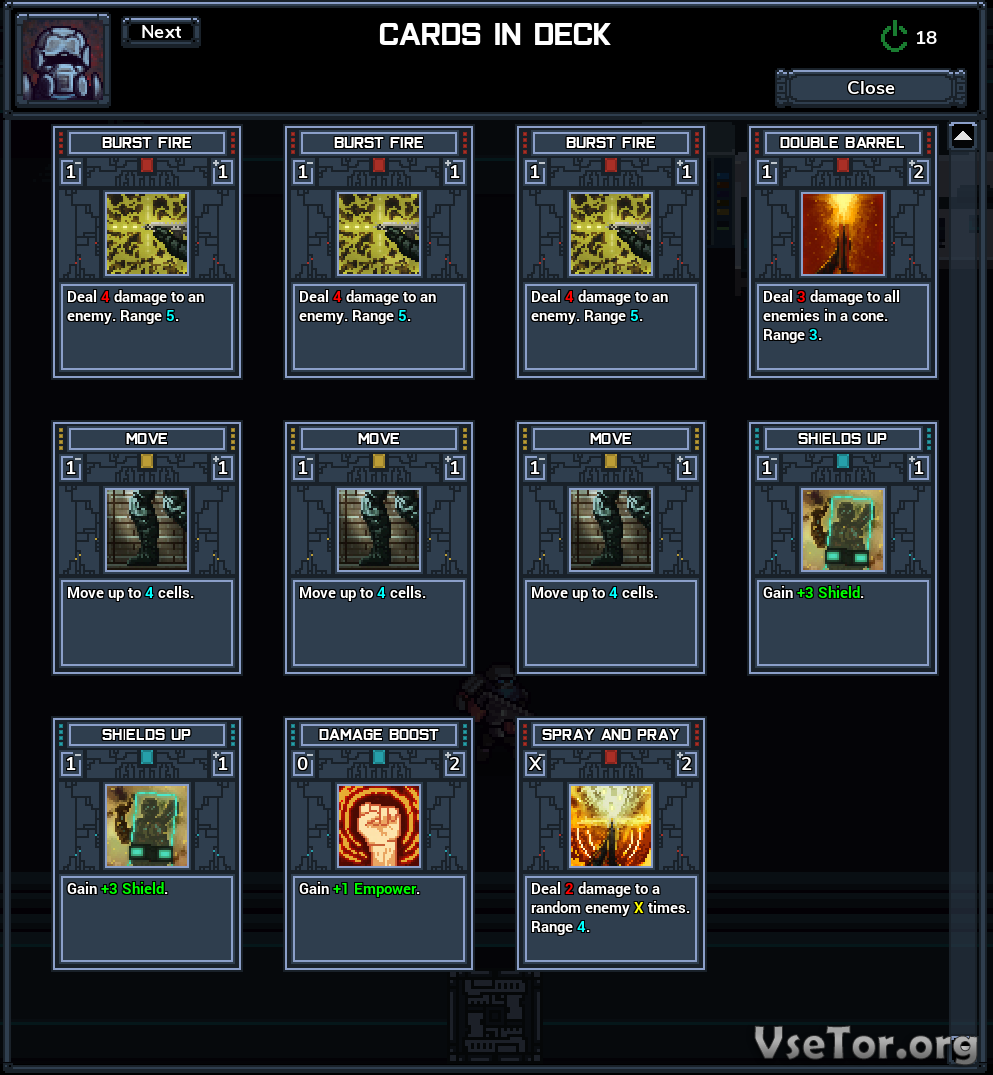The height and width of the screenshot is (1075, 993).
Task: Click the 0 cost icon on Damage Boost
Action: (303, 763)
